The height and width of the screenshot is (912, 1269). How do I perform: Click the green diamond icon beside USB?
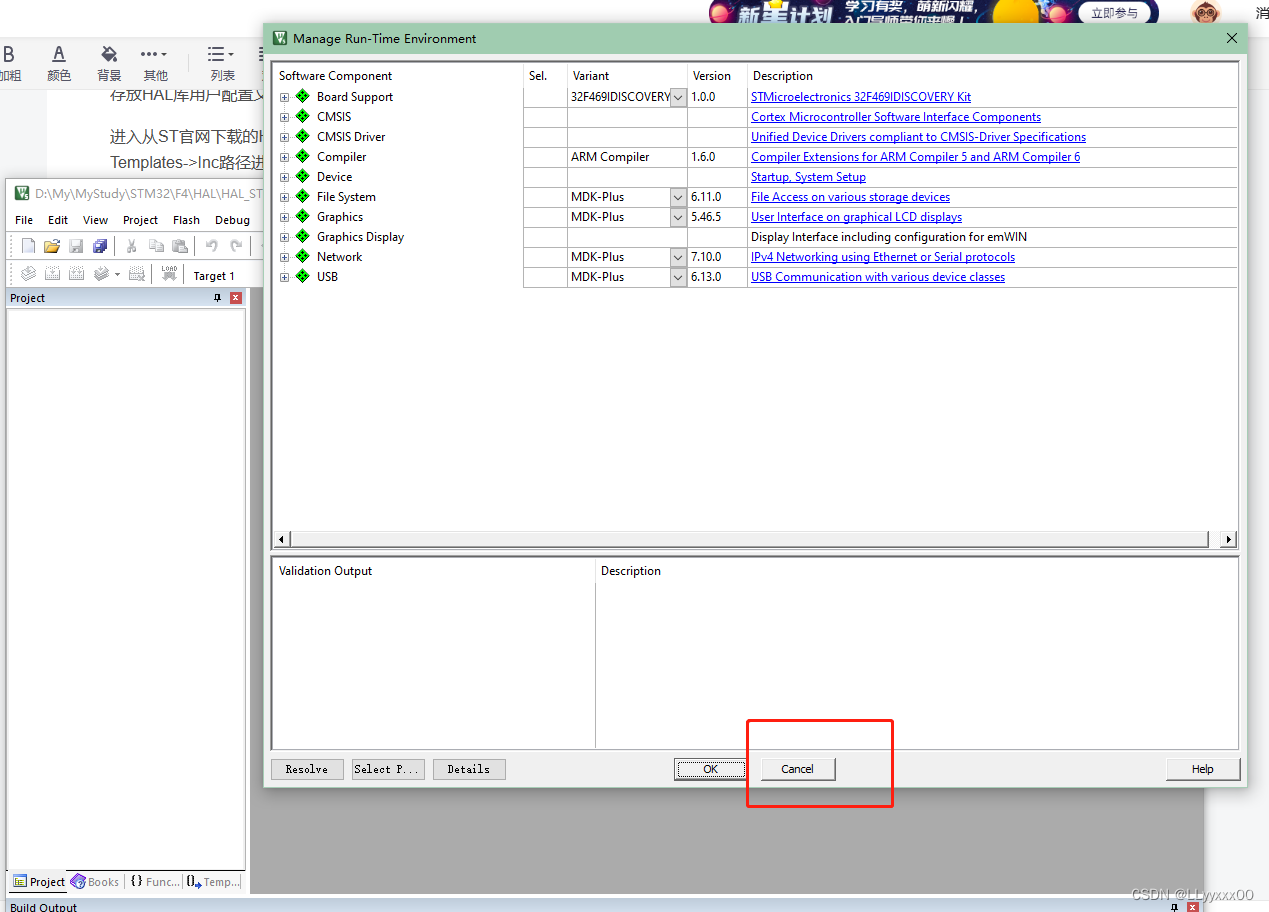click(302, 276)
